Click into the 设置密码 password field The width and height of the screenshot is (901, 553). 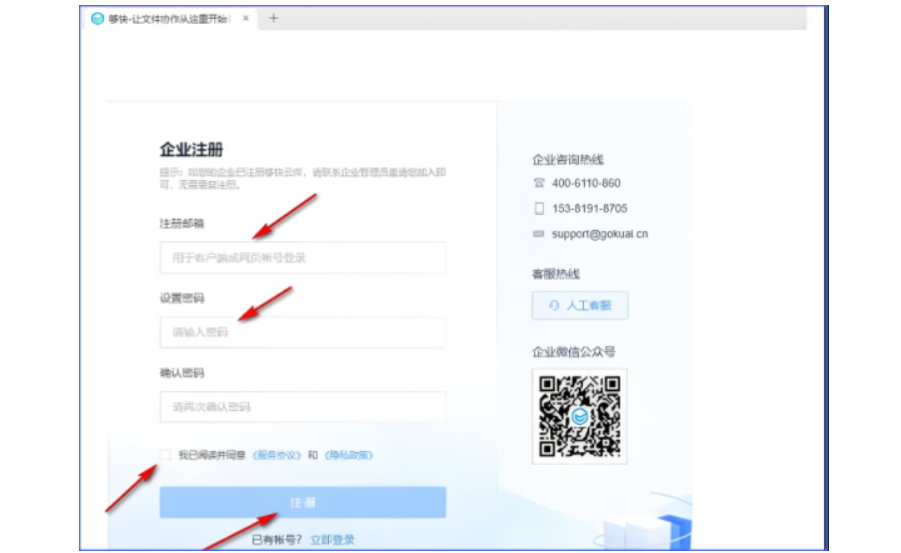(x=302, y=332)
